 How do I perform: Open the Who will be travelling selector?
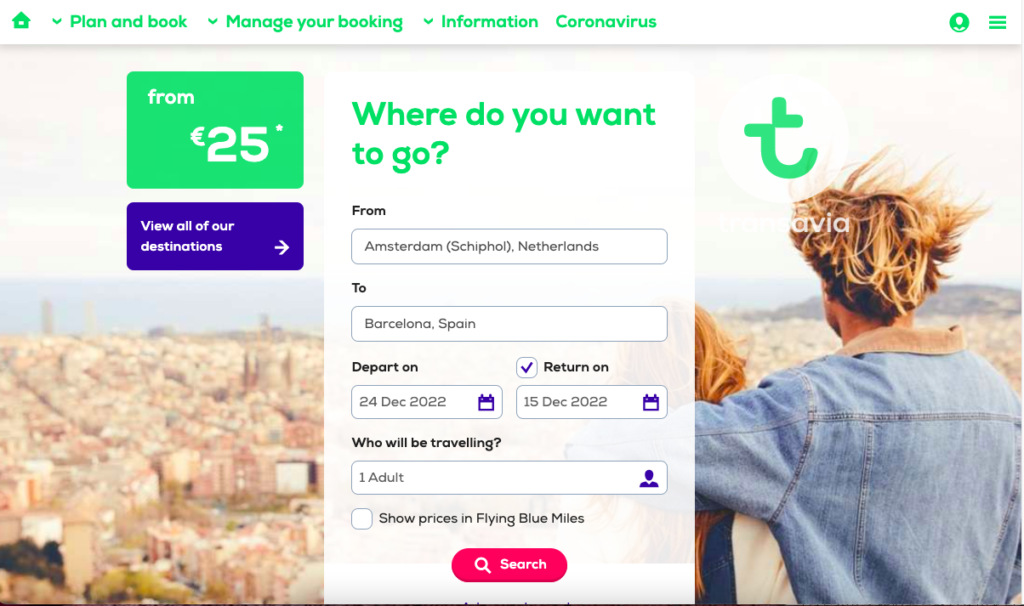tap(509, 477)
